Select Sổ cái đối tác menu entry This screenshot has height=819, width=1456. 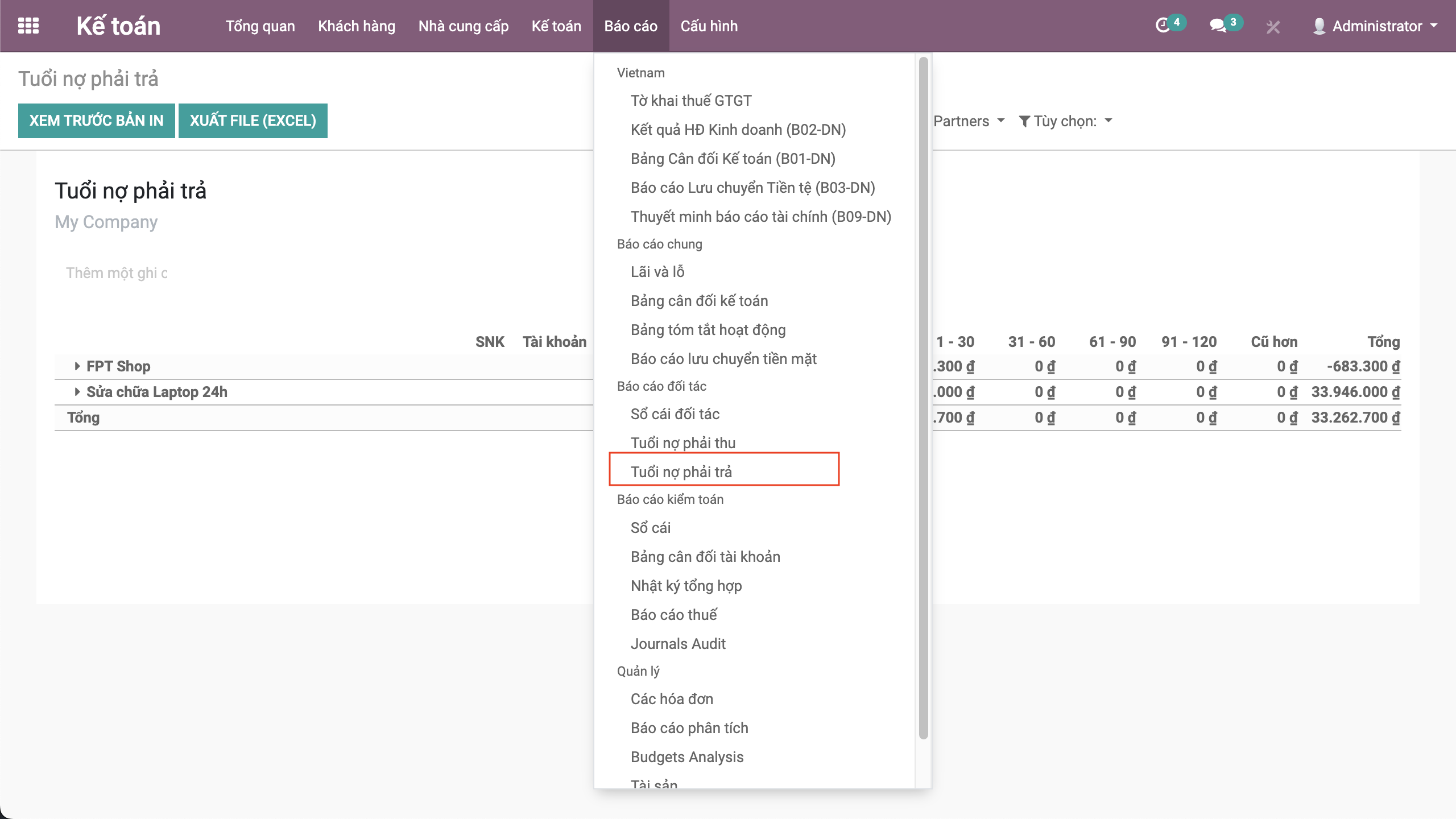675,414
